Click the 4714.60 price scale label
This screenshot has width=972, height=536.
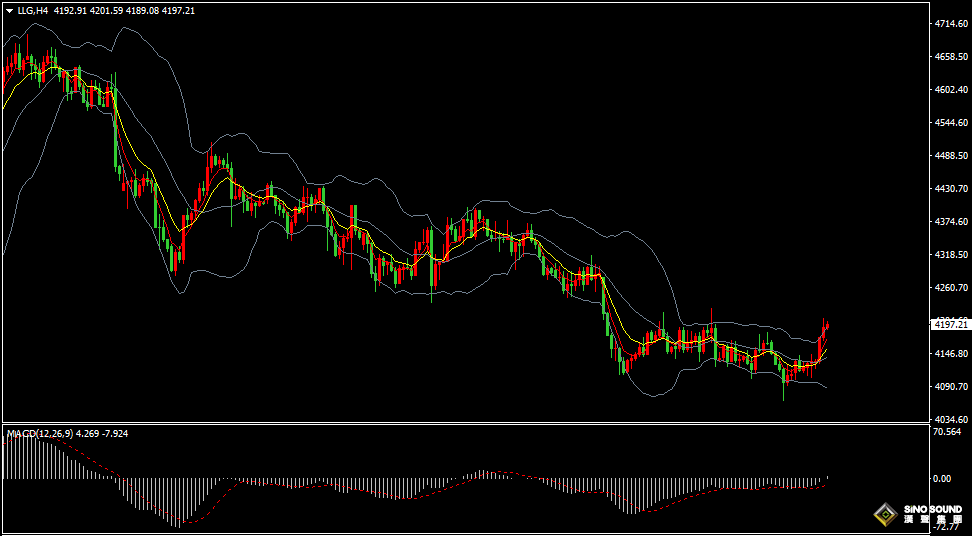click(x=951, y=24)
